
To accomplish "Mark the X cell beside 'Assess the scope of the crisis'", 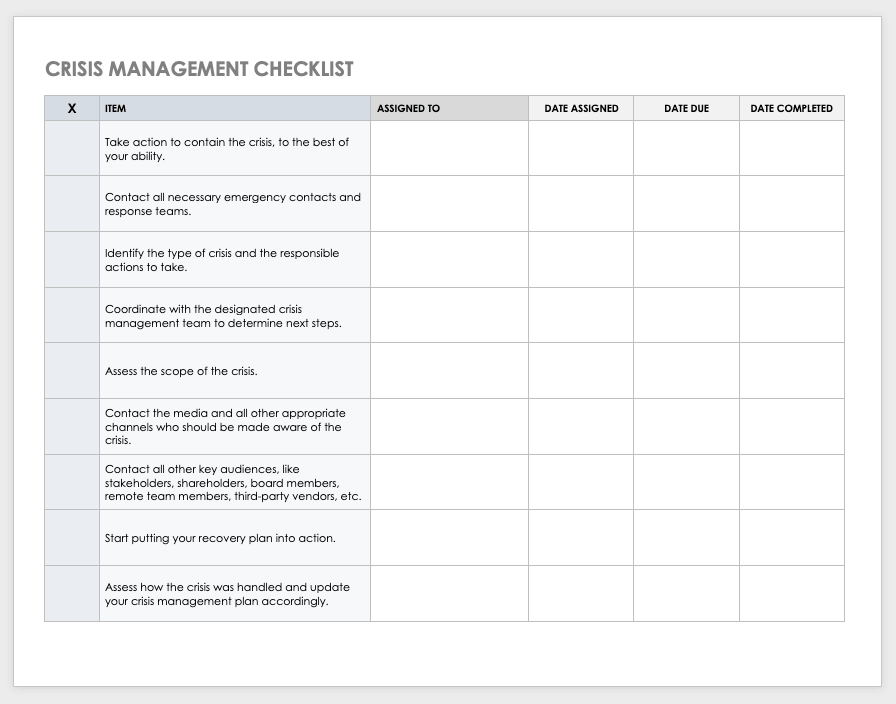I will (72, 371).
